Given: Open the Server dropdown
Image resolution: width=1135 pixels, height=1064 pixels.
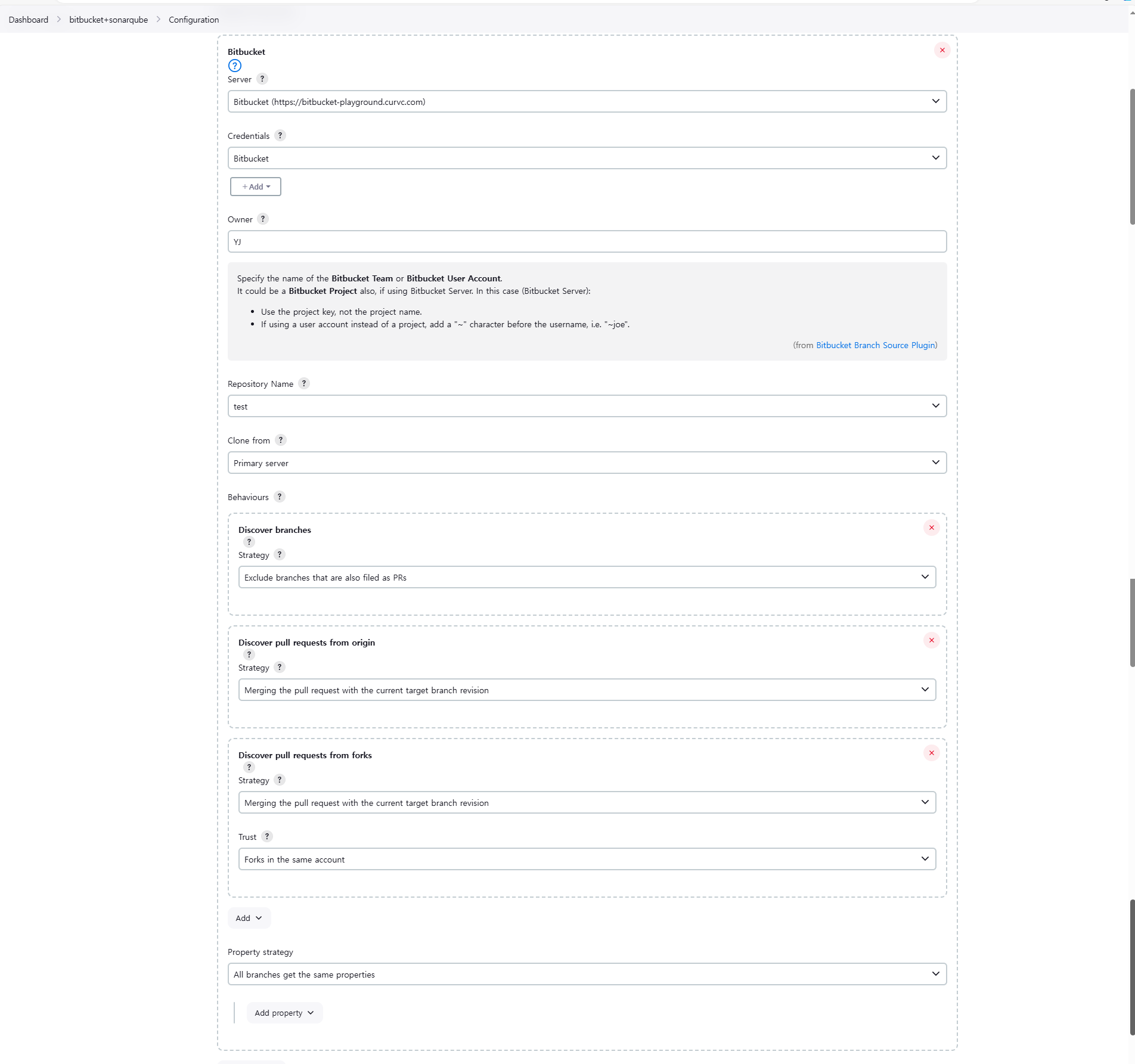Looking at the screenshot, I should pyautogui.click(x=587, y=101).
